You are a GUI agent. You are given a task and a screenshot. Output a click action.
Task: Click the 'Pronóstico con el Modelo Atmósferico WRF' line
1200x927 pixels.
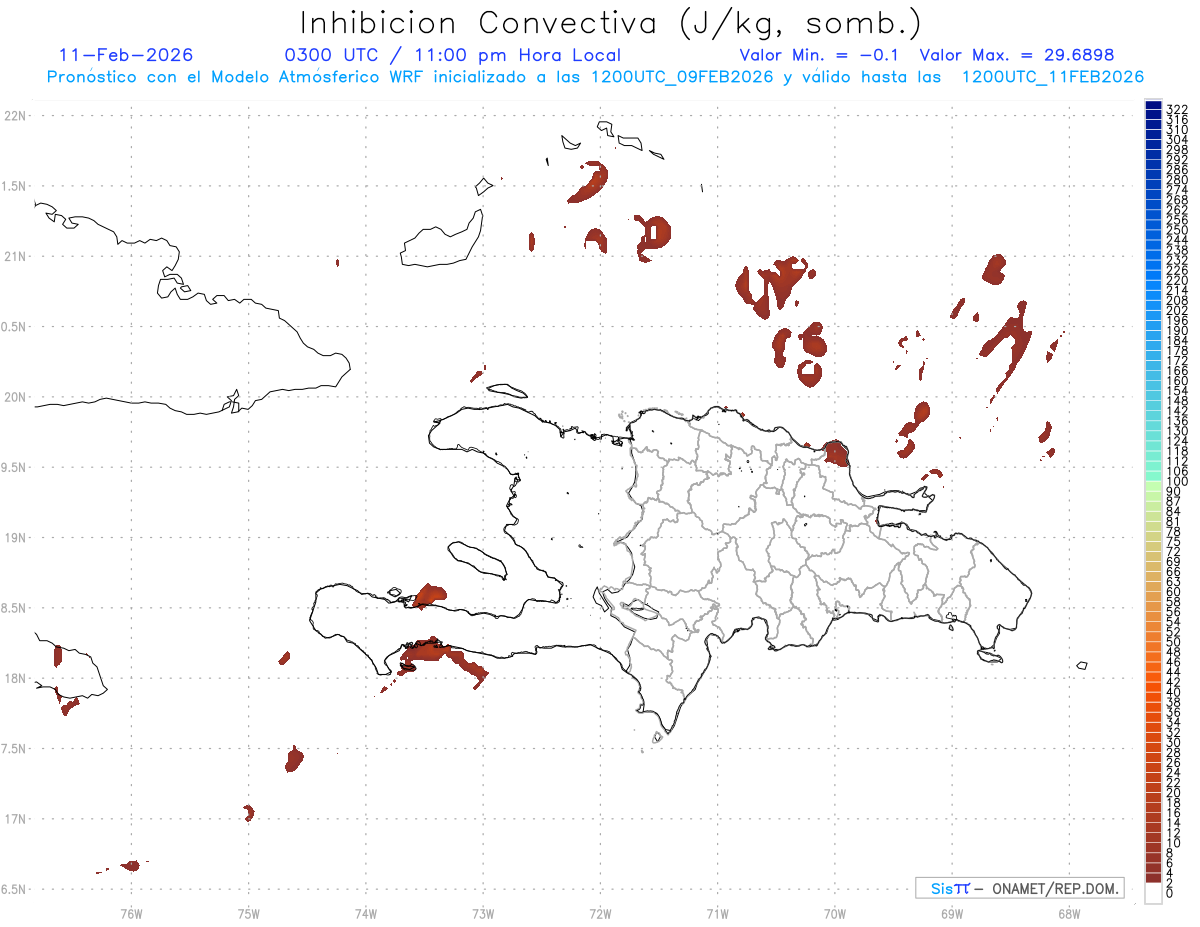[595, 77]
